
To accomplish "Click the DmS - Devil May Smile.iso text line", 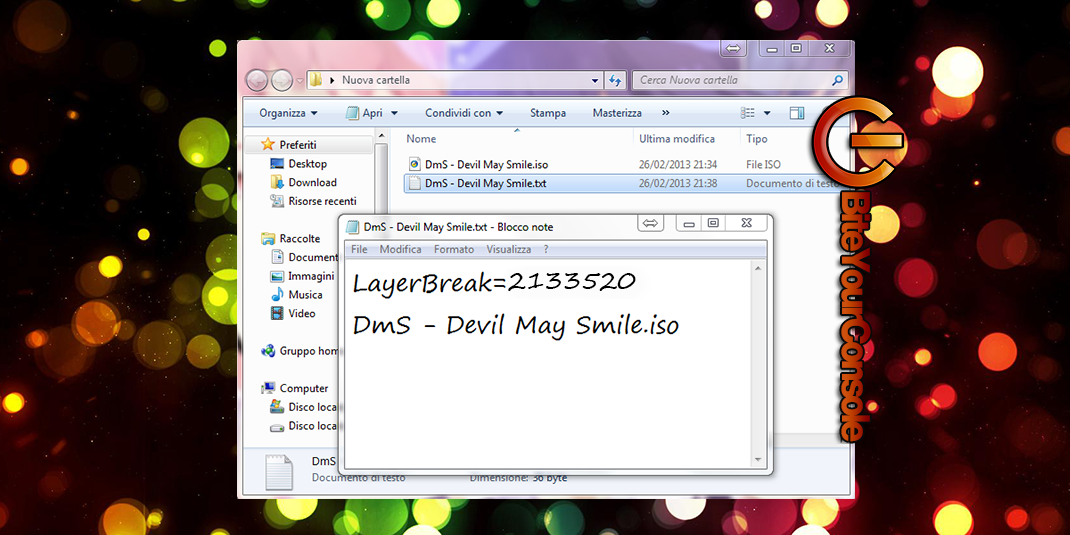I will click(x=515, y=326).
